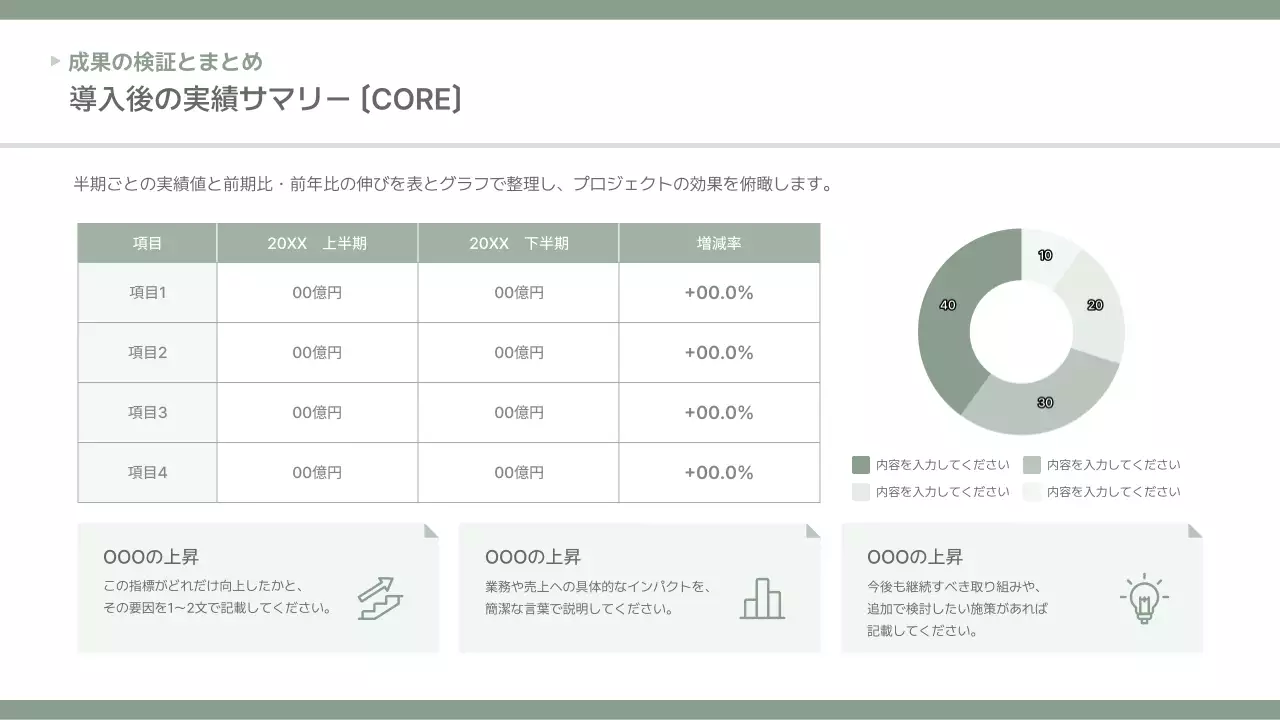Click the 成果の検証とまとめ section label
The image size is (1280, 720).
tap(163, 60)
